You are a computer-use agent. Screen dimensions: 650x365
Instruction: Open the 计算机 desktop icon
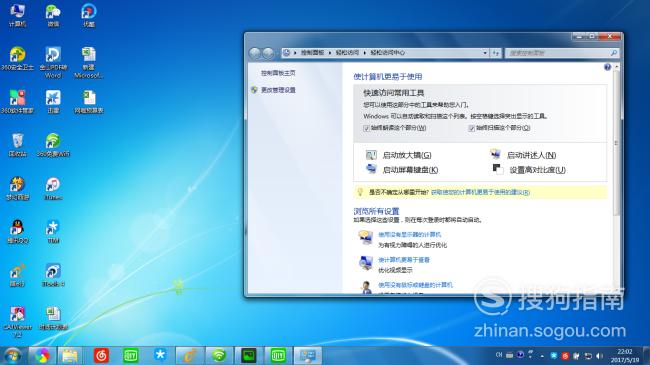17,15
